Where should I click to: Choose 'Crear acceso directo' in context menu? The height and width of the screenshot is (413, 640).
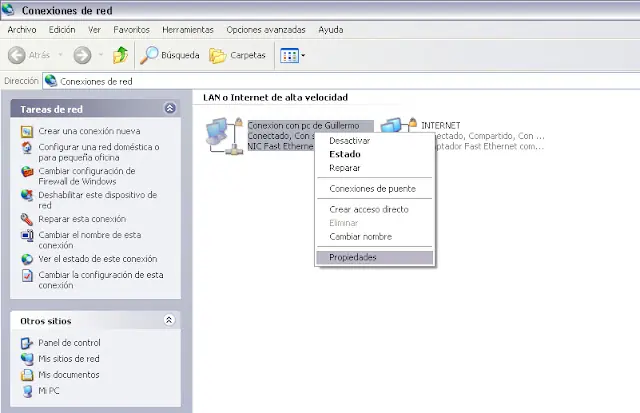click(x=375, y=209)
